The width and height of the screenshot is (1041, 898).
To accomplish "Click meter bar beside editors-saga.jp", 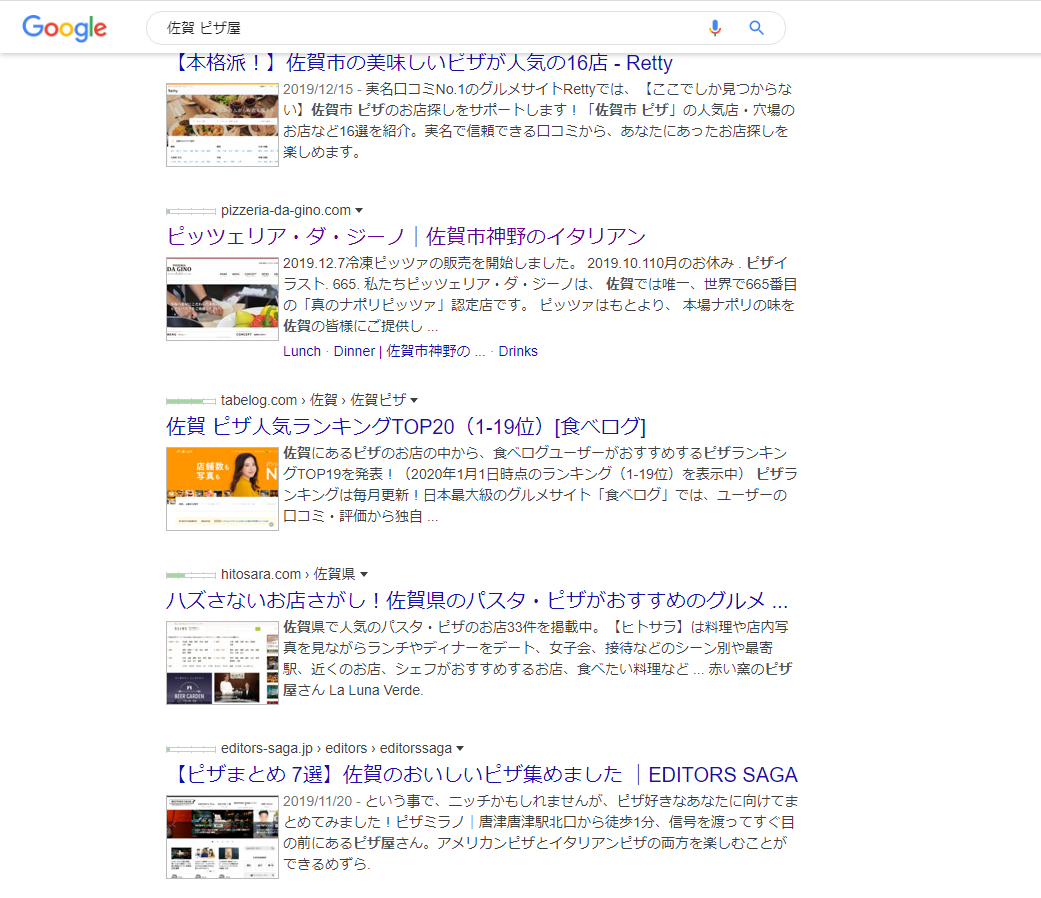I will pos(191,749).
